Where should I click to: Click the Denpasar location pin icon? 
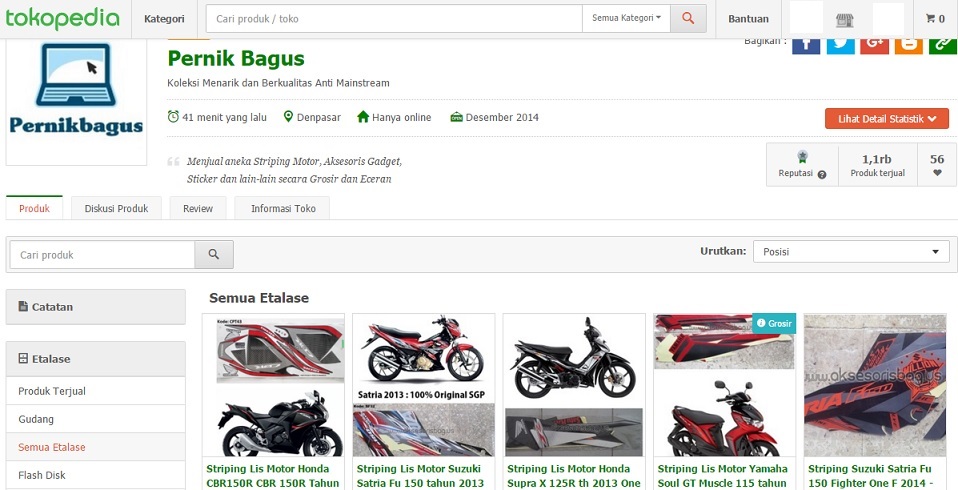288,116
